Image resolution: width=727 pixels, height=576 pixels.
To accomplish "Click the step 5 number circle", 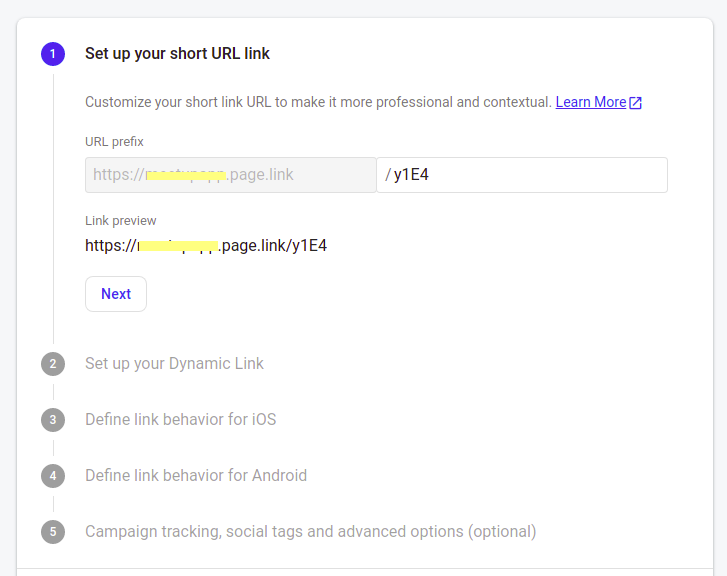I will pos(53,532).
